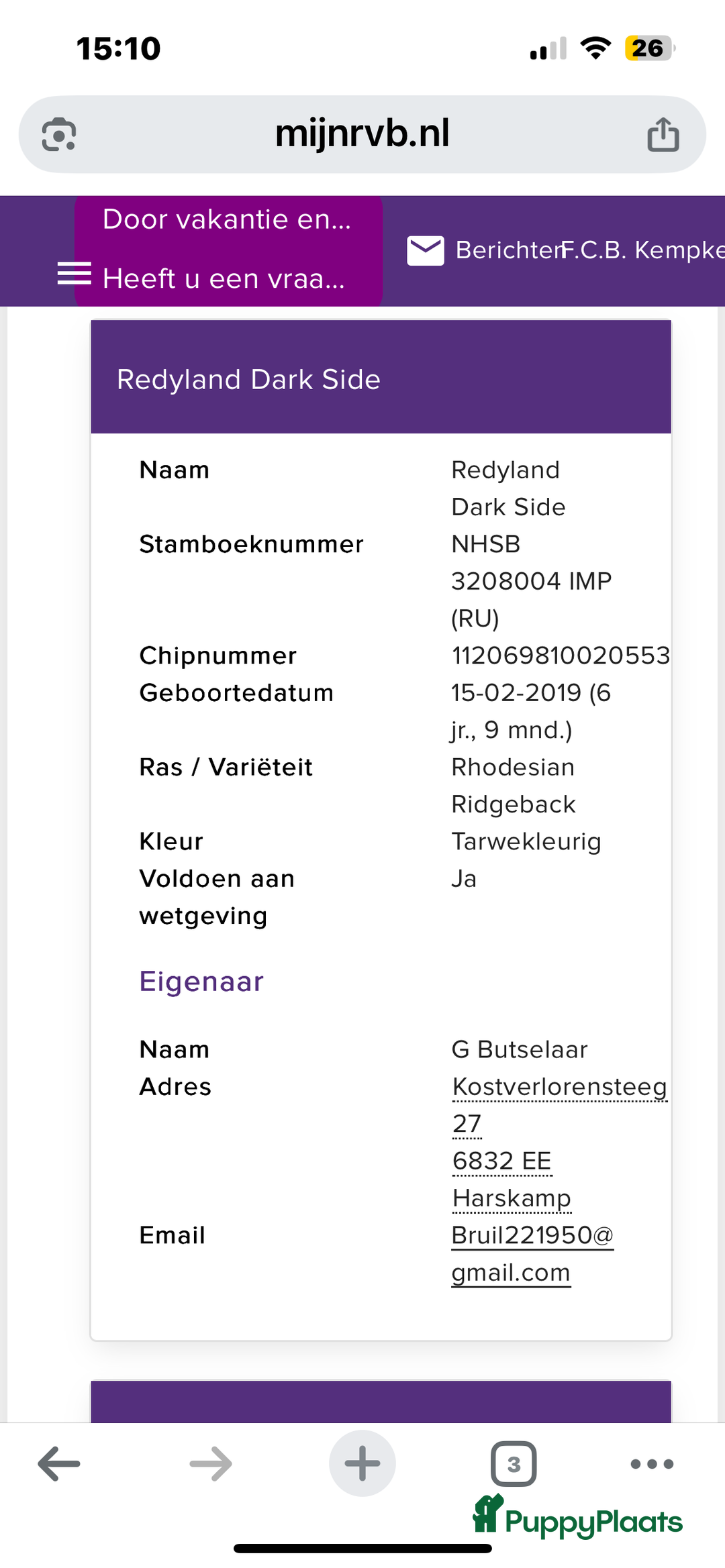Open the 'Heeft u een vraa...' notice
Image resolution: width=725 pixels, height=1568 pixels.
224,278
